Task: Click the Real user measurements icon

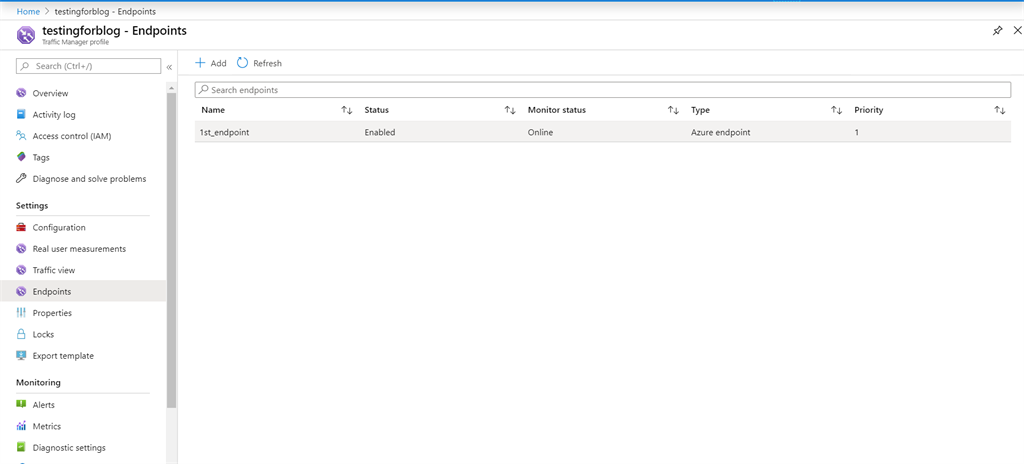Action: (x=21, y=249)
